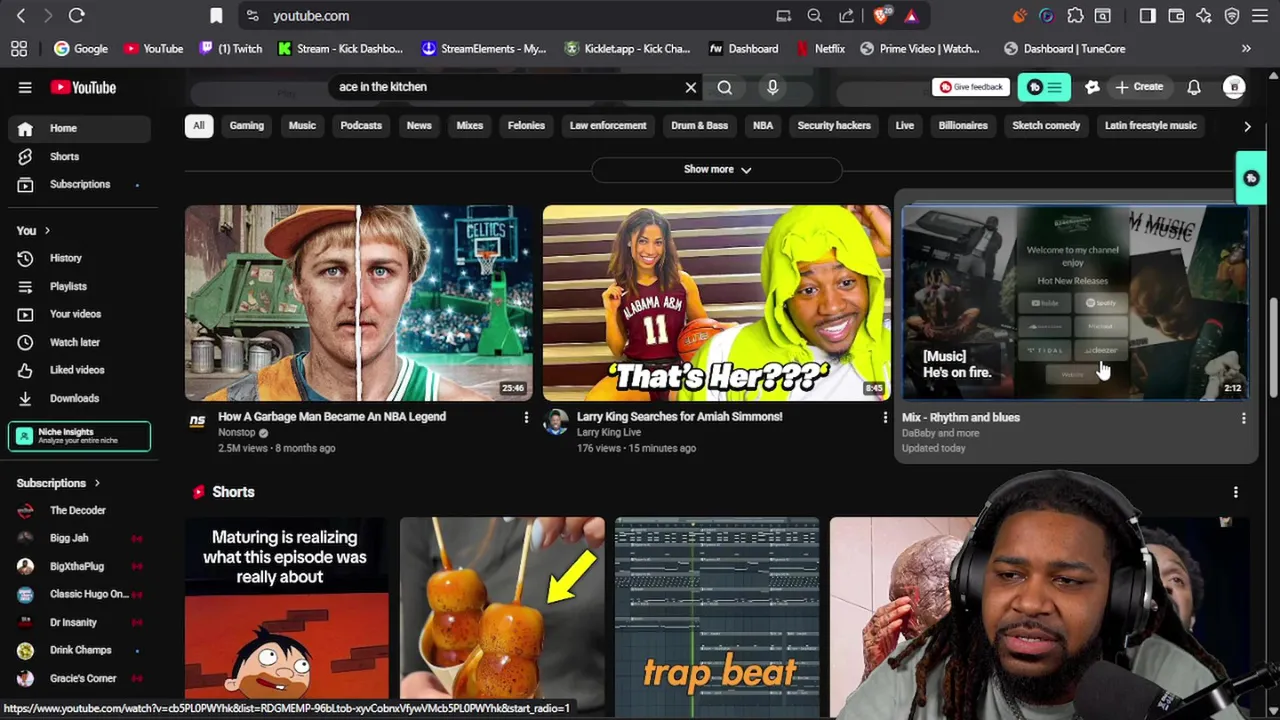
Task: Start voice search with microphone
Action: click(772, 87)
